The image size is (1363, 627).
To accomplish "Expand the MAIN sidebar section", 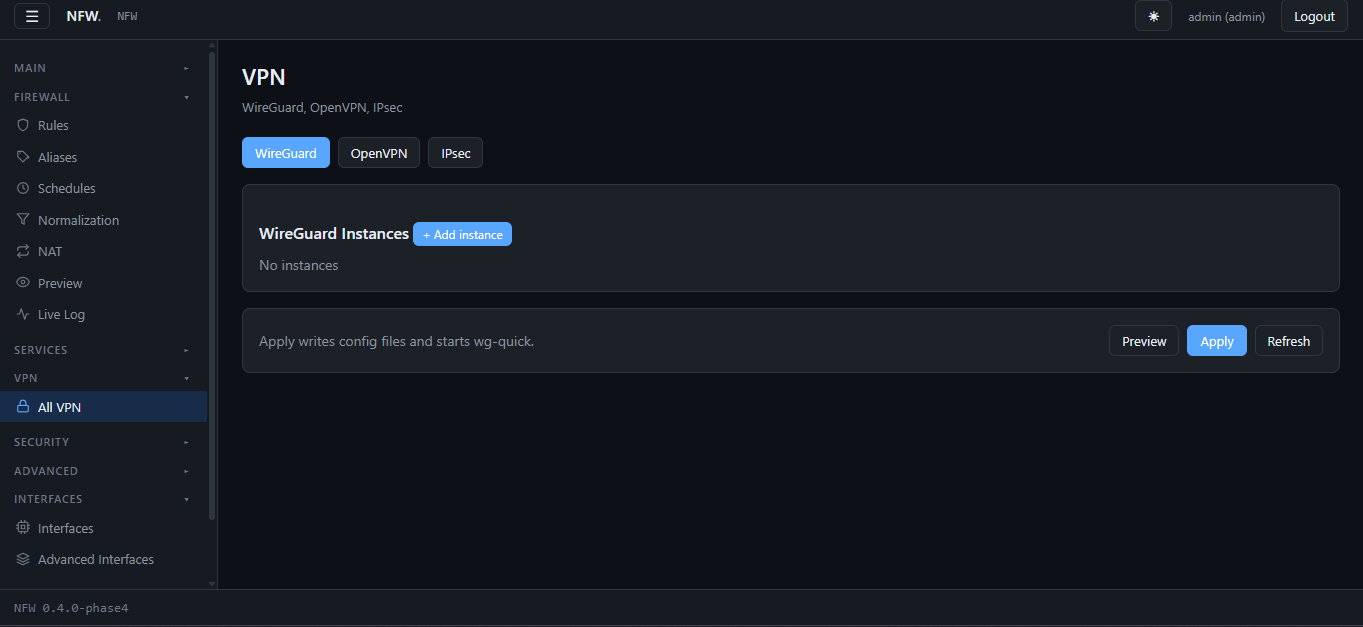I will (x=102, y=68).
